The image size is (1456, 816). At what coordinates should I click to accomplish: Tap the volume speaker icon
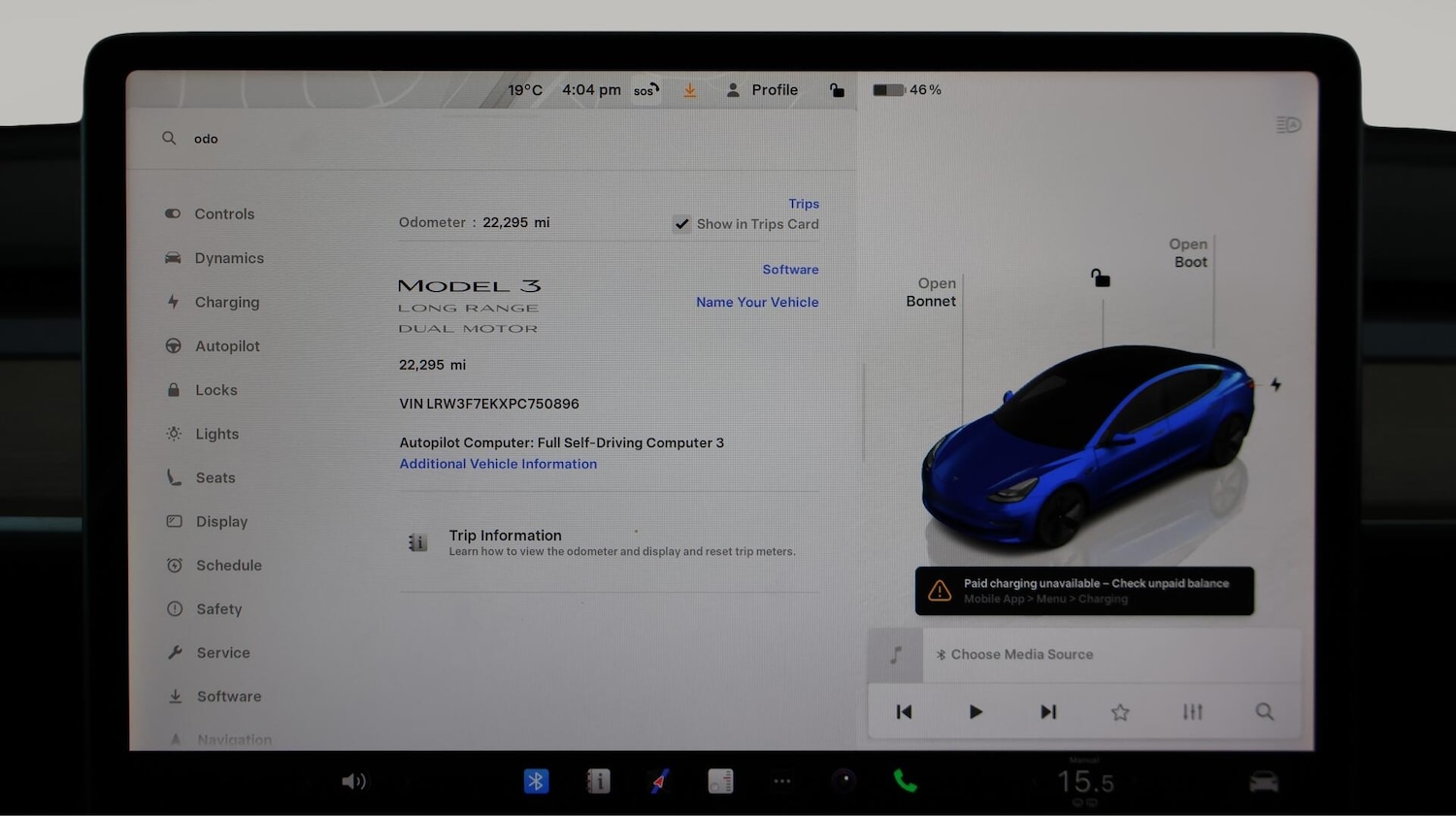354,781
